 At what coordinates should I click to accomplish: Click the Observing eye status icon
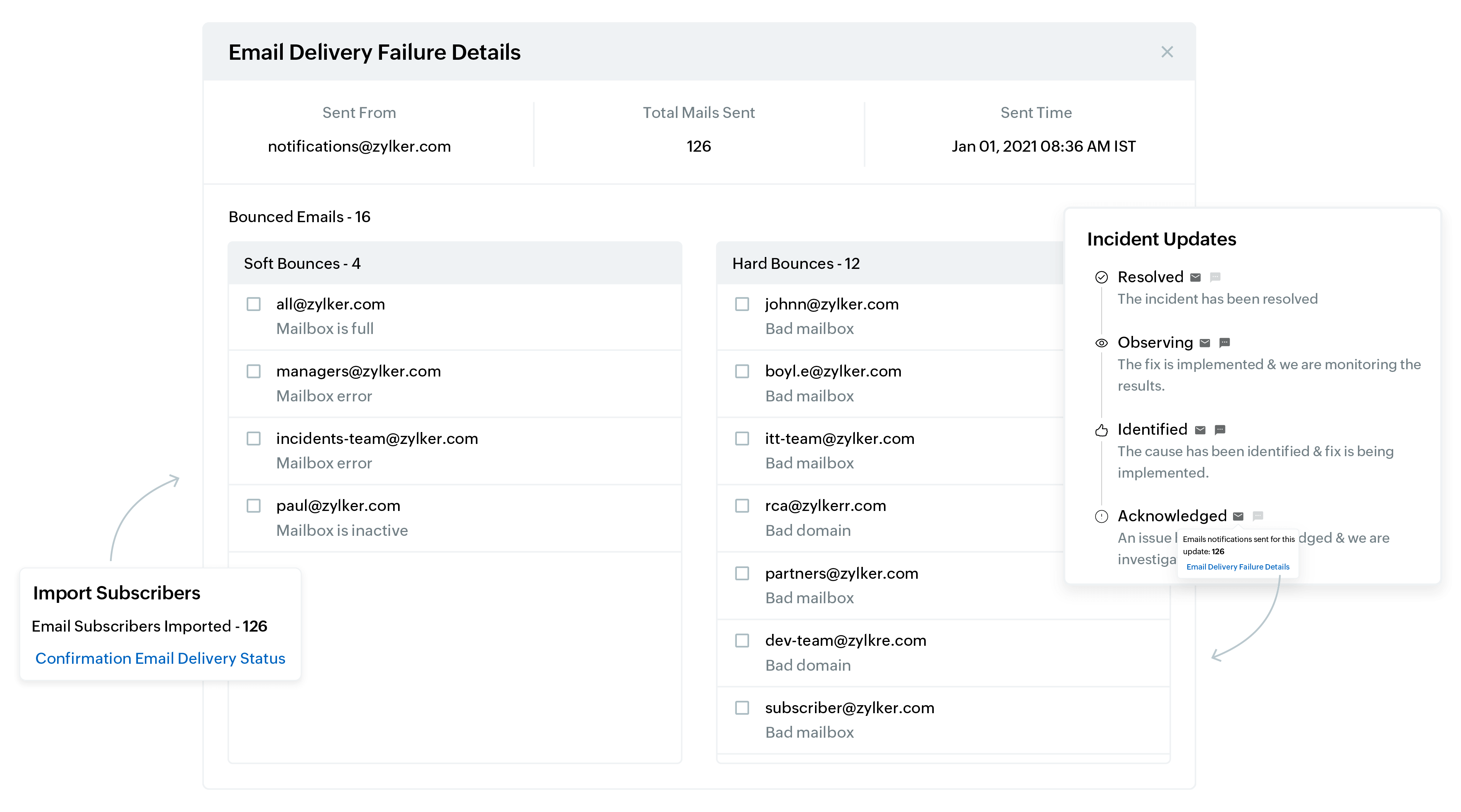click(x=1102, y=343)
